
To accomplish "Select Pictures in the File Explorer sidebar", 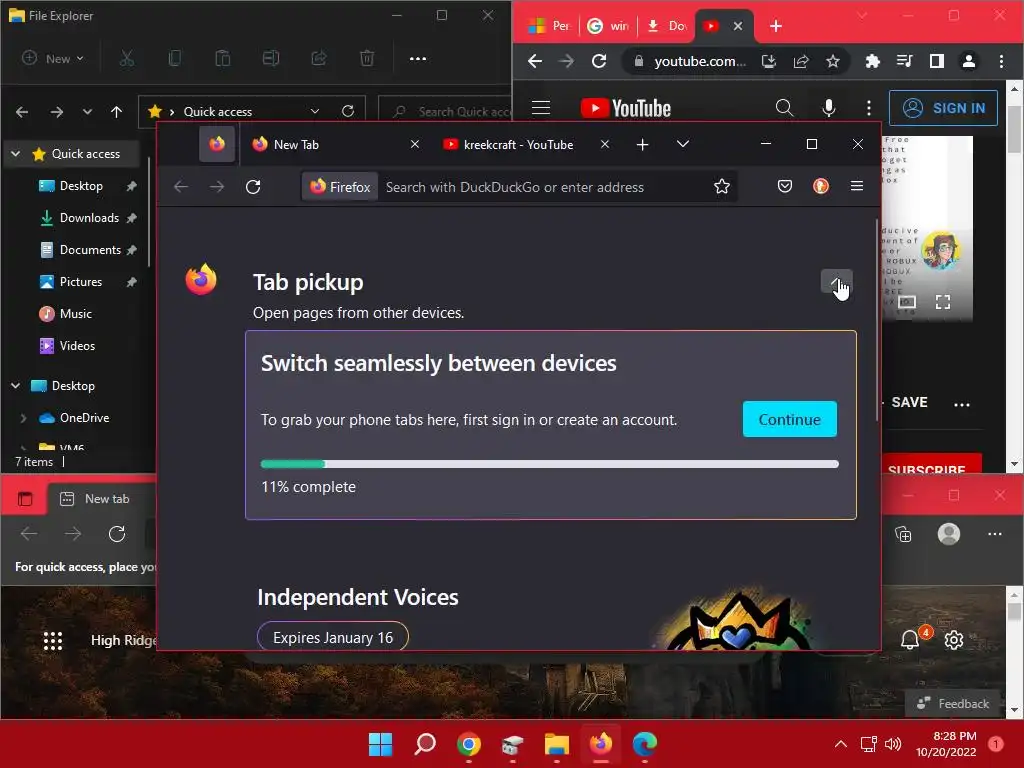I will pyautogui.click(x=89, y=282).
